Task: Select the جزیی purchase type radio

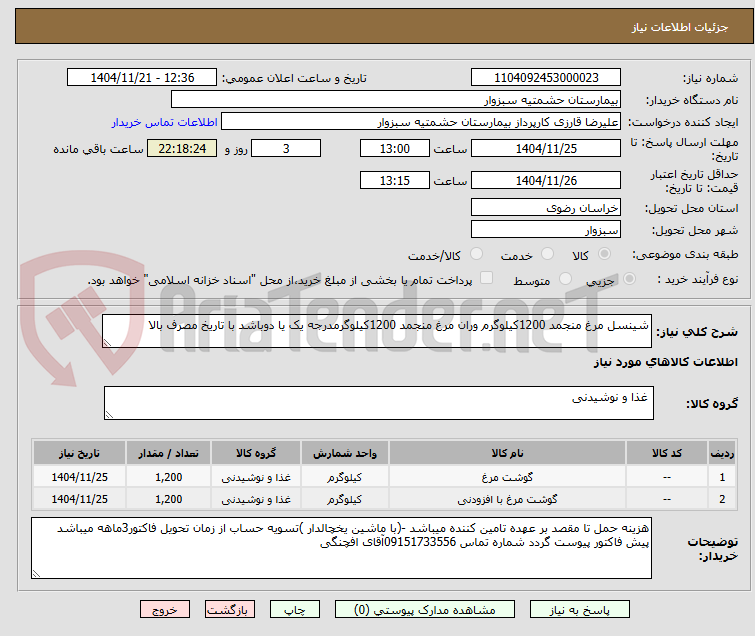Action: (629, 279)
